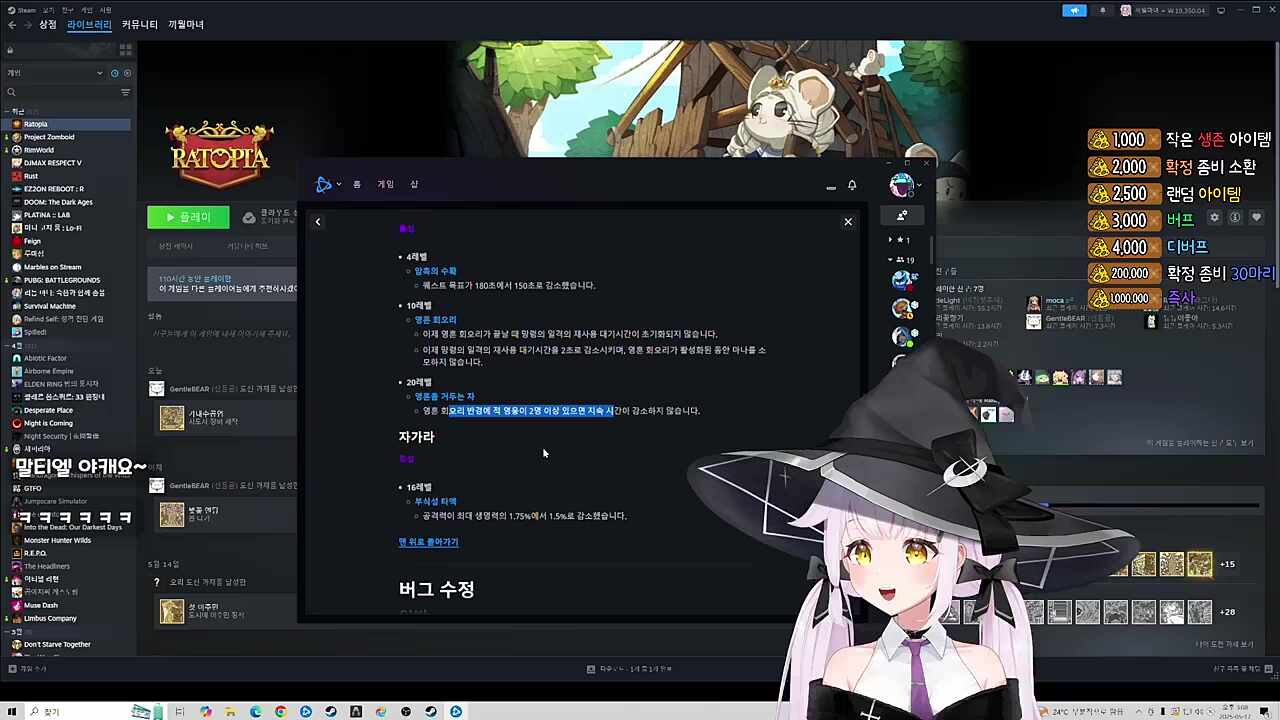Open the library filter options icon
The image size is (1280, 720).
click(125, 92)
